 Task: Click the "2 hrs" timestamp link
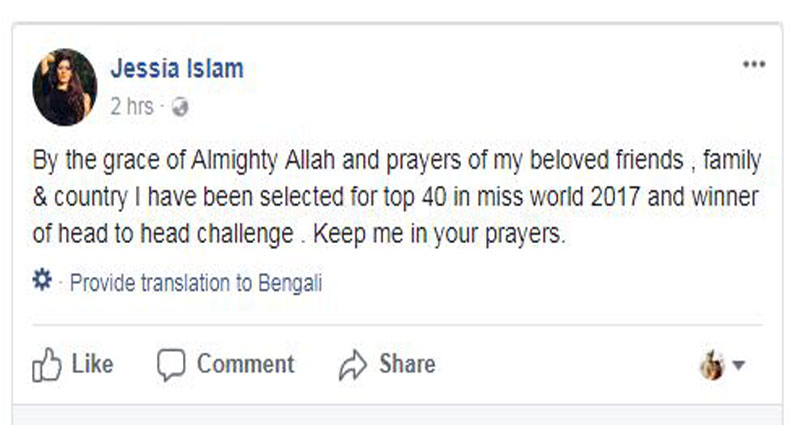pyautogui.click(x=131, y=106)
